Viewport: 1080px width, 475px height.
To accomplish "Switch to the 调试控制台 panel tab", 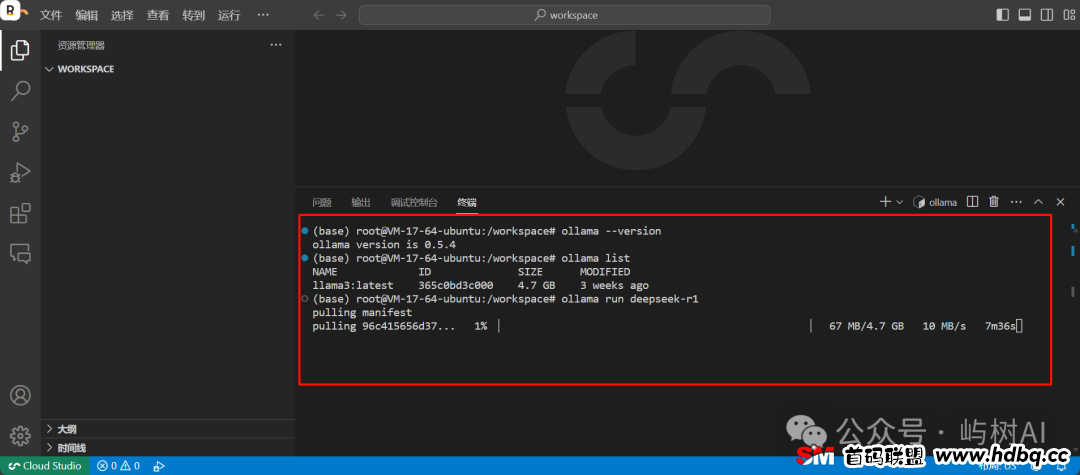I will [414, 202].
